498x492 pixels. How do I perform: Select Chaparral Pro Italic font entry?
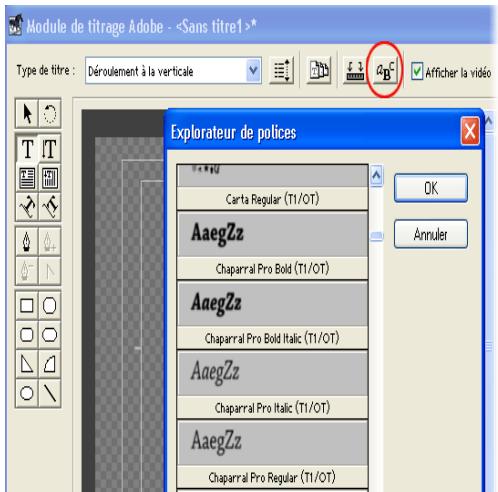(x=273, y=385)
